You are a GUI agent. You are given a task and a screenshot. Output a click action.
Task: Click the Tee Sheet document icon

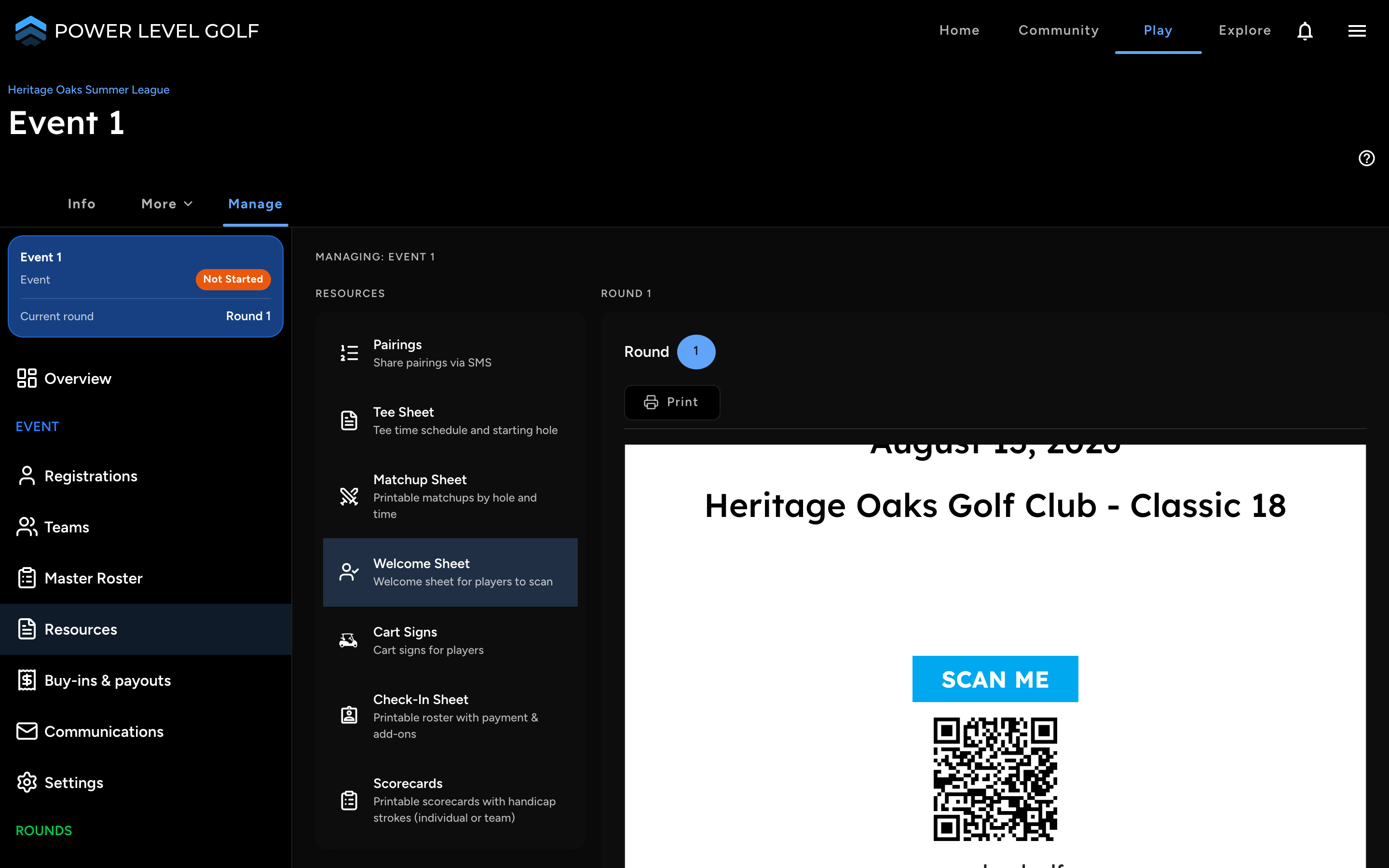(349, 420)
